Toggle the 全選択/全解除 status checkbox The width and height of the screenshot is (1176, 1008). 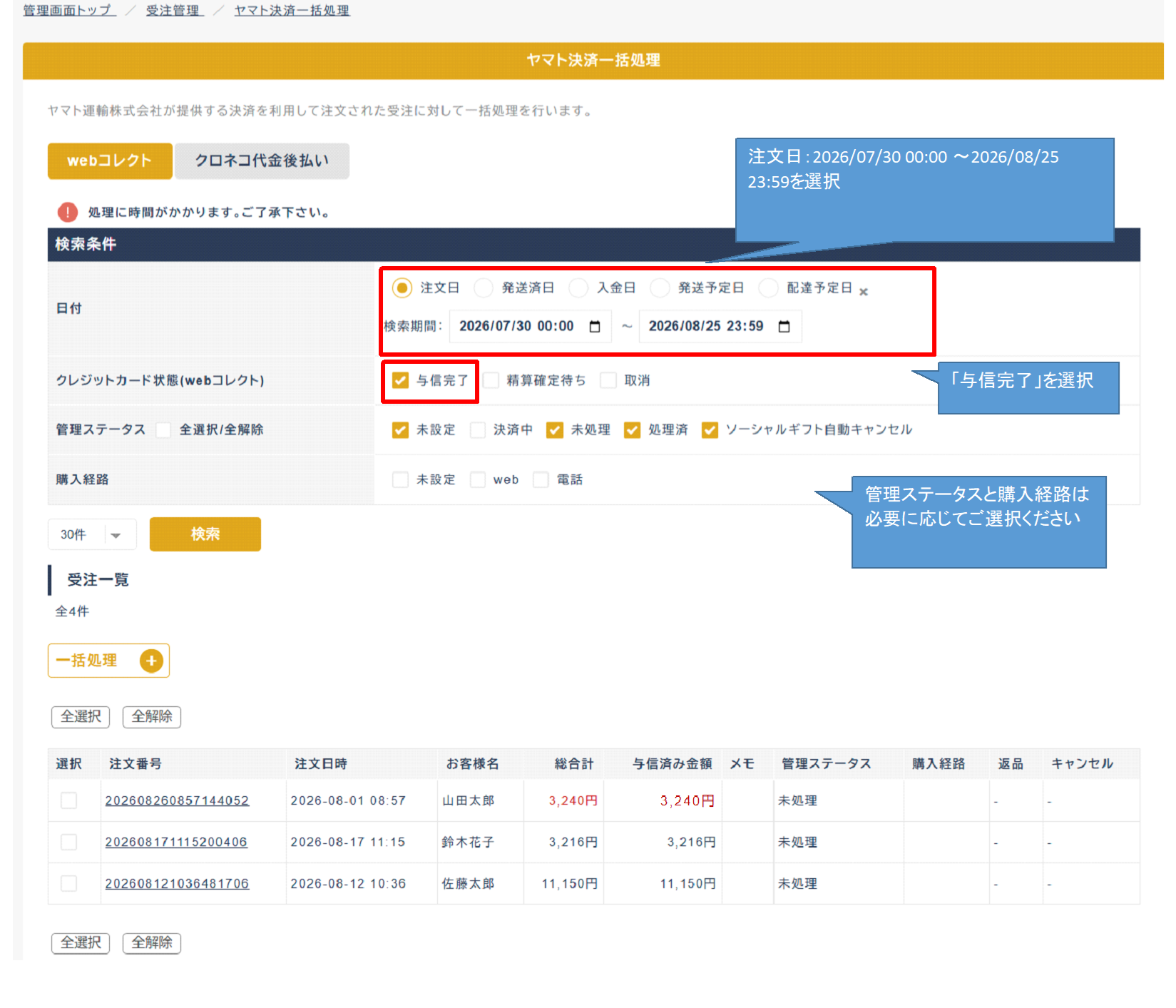163,429
